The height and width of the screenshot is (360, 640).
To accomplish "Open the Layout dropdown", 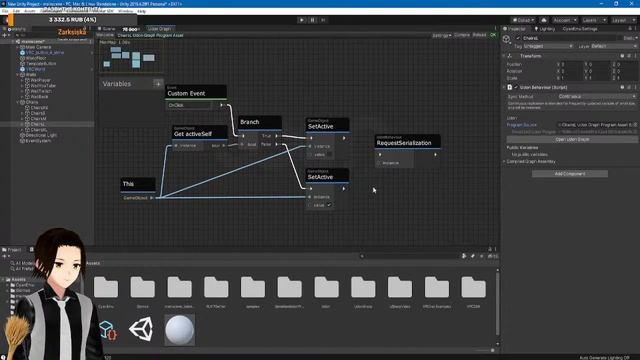I will coord(623,20).
